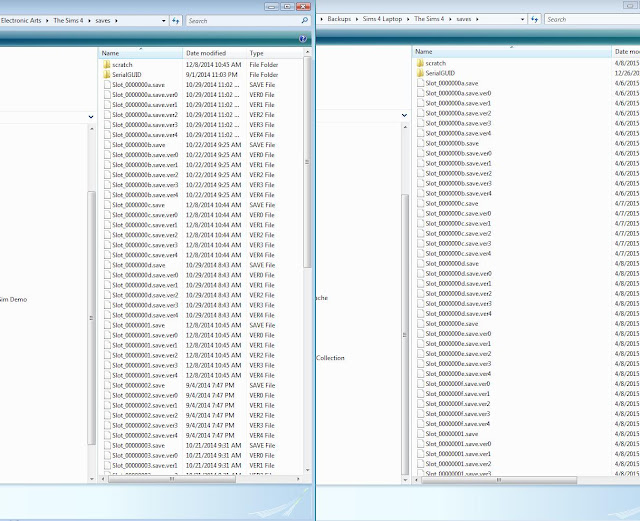Select Slot_0000000b.save in left window
Viewport: 640px width, 521px height.
click(138, 145)
